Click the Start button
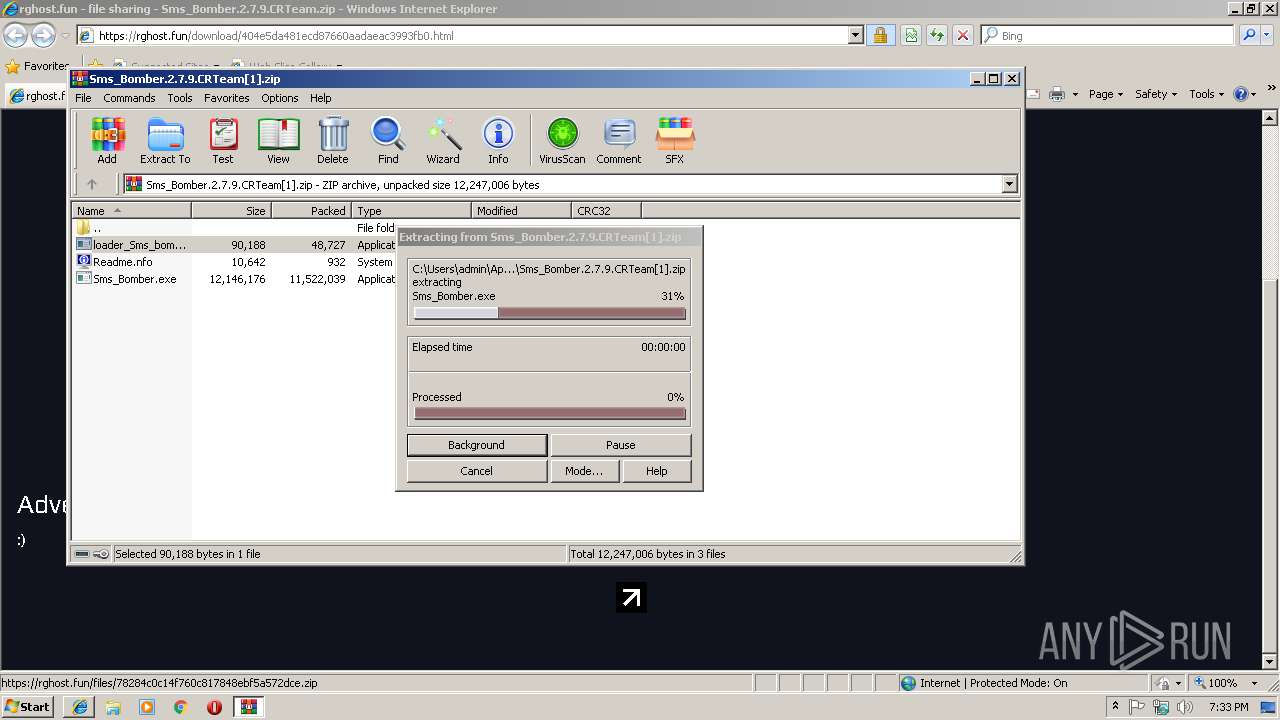Screen dimensions: 1280x720 [27, 707]
